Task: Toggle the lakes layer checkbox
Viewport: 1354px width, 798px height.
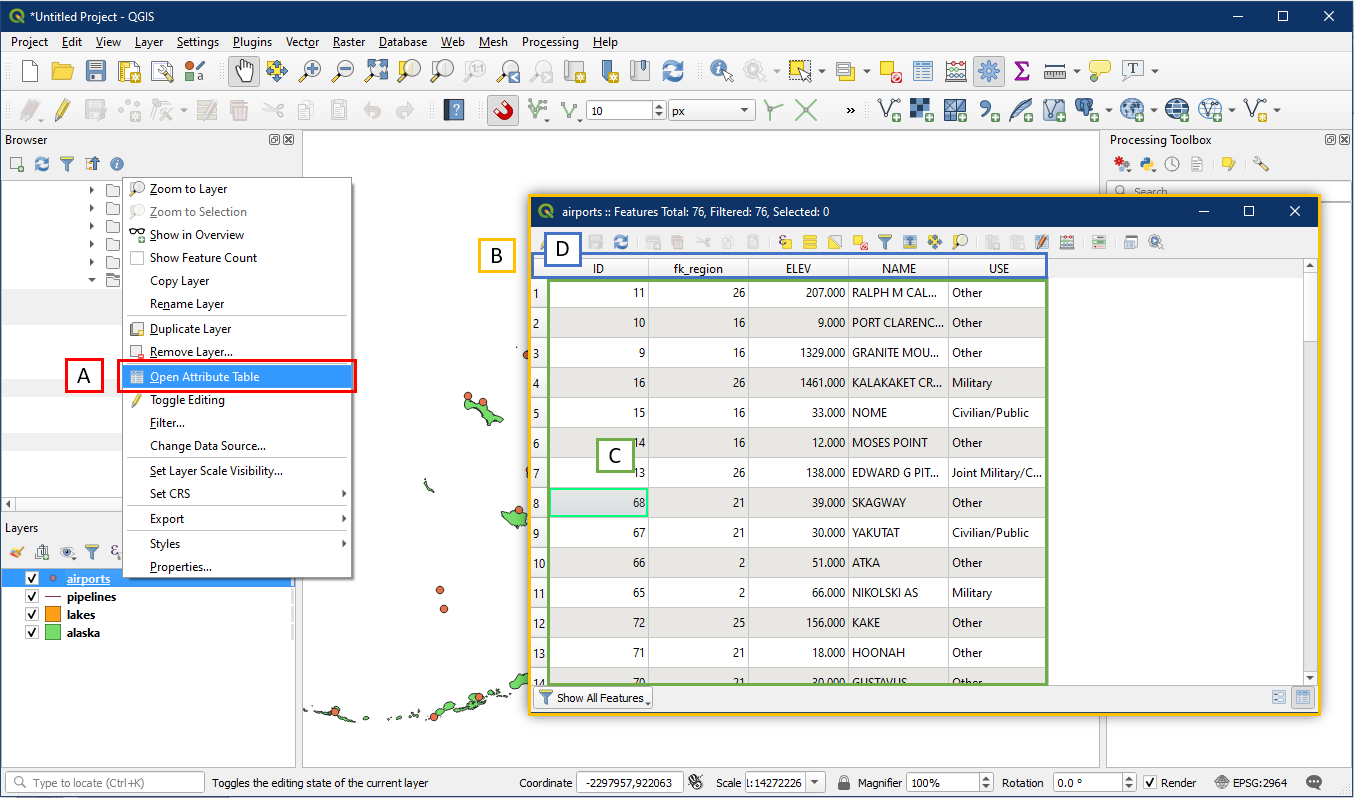Action: click(32, 615)
